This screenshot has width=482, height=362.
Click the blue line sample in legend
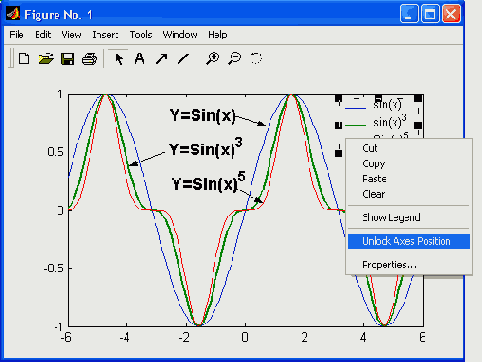pos(355,108)
